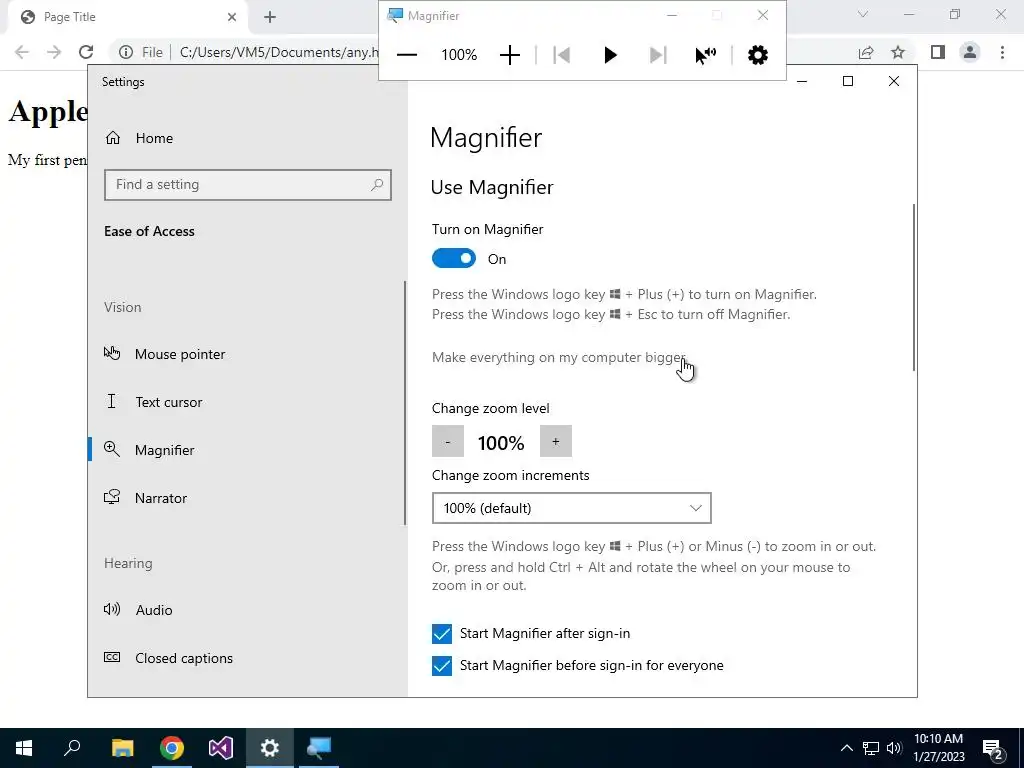The width and height of the screenshot is (1024, 768).
Task: Open Closed captions settings
Action: 246,658
